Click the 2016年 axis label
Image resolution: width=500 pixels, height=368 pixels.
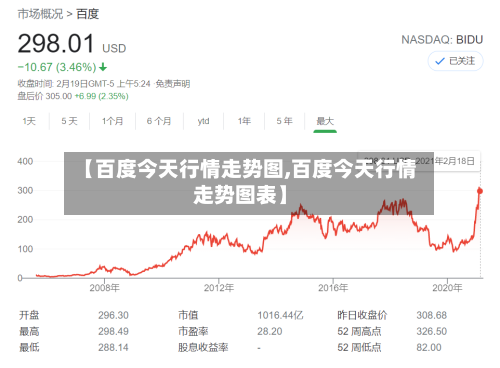coord(333,288)
